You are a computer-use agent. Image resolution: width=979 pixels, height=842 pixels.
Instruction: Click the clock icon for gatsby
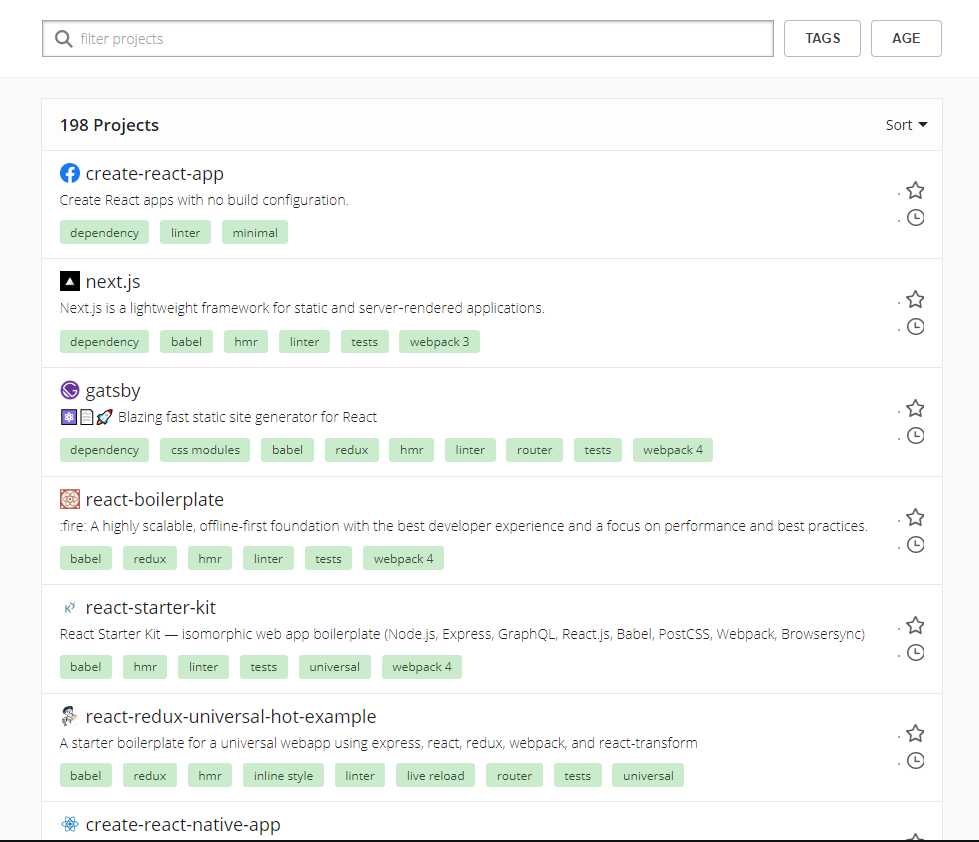click(x=915, y=436)
